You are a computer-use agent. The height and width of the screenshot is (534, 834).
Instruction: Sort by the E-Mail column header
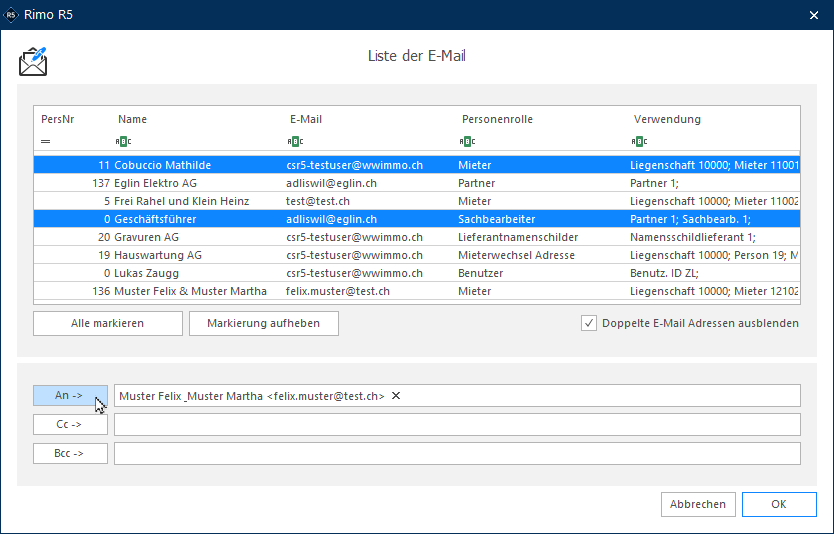coord(306,119)
